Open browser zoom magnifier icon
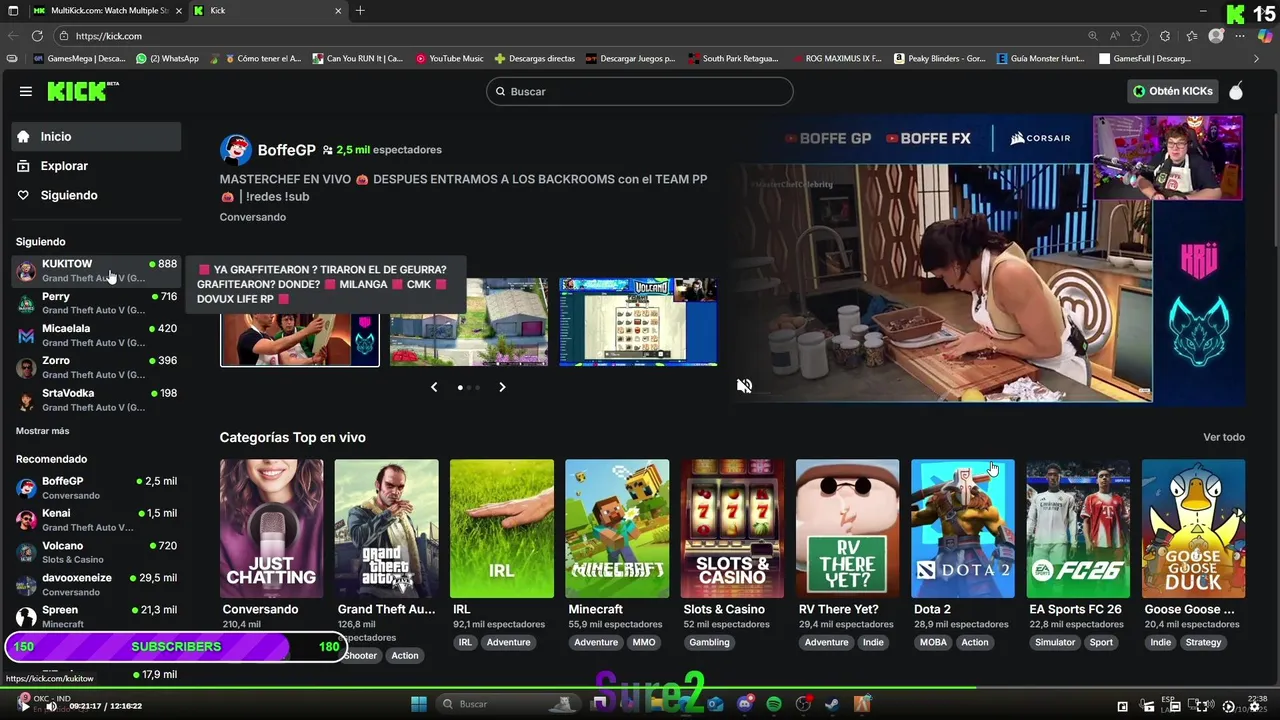This screenshot has height=720, width=1280. click(x=1093, y=36)
